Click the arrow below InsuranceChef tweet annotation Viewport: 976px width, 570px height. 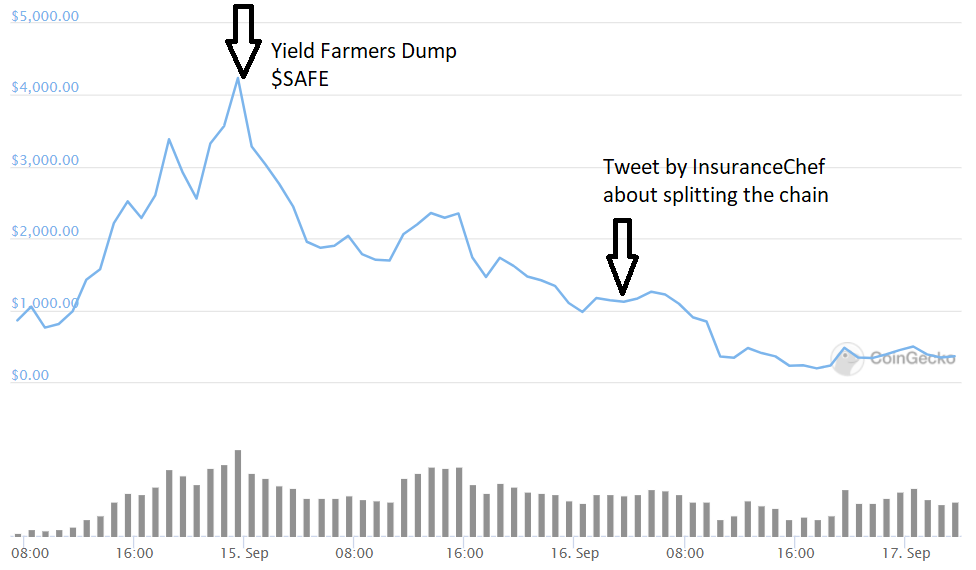[x=622, y=256]
